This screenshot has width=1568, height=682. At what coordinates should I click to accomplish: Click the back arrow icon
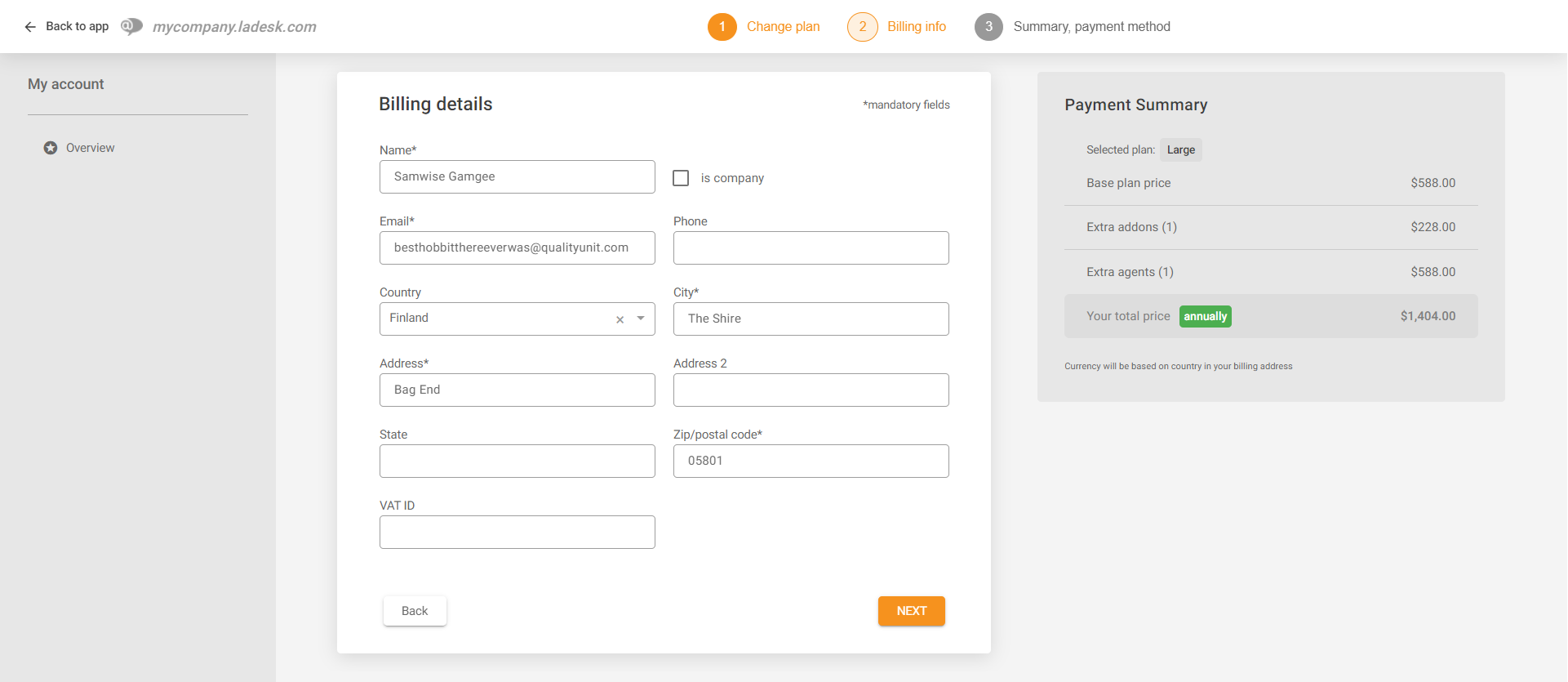30,27
